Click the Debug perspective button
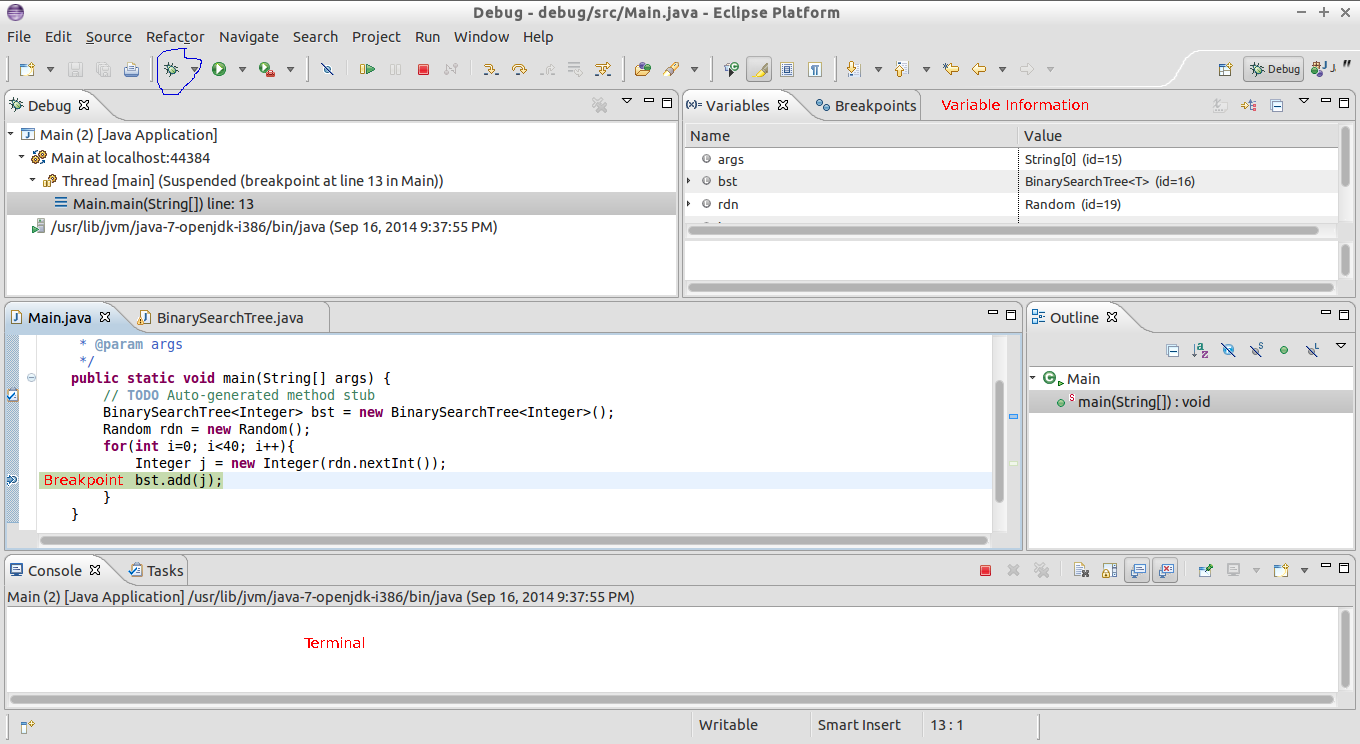The width and height of the screenshot is (1360, 744). point(1272,68)
